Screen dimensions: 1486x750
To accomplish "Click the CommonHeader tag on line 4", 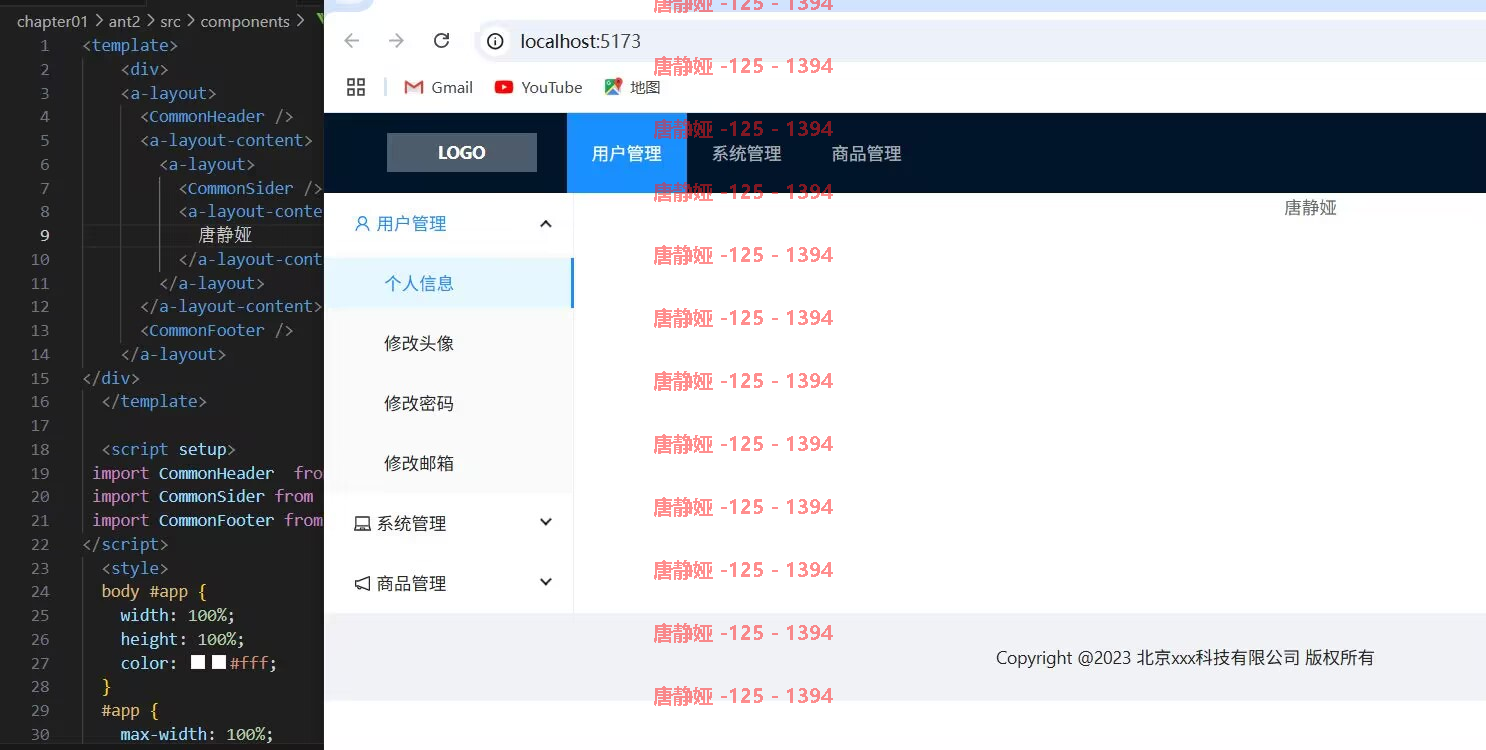I will click(x=216, y=117).
